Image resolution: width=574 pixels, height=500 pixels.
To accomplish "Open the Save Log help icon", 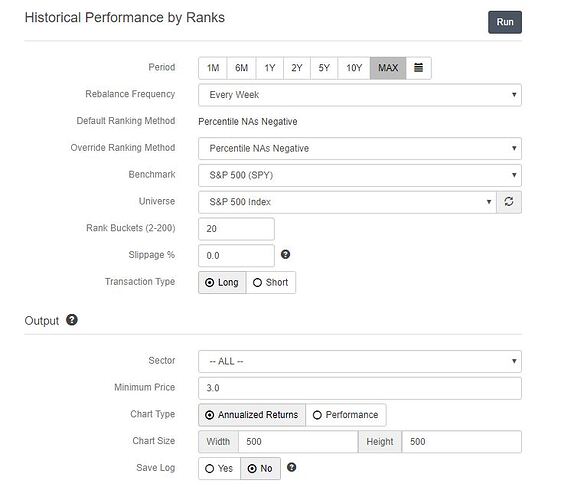I will point(291,467).
